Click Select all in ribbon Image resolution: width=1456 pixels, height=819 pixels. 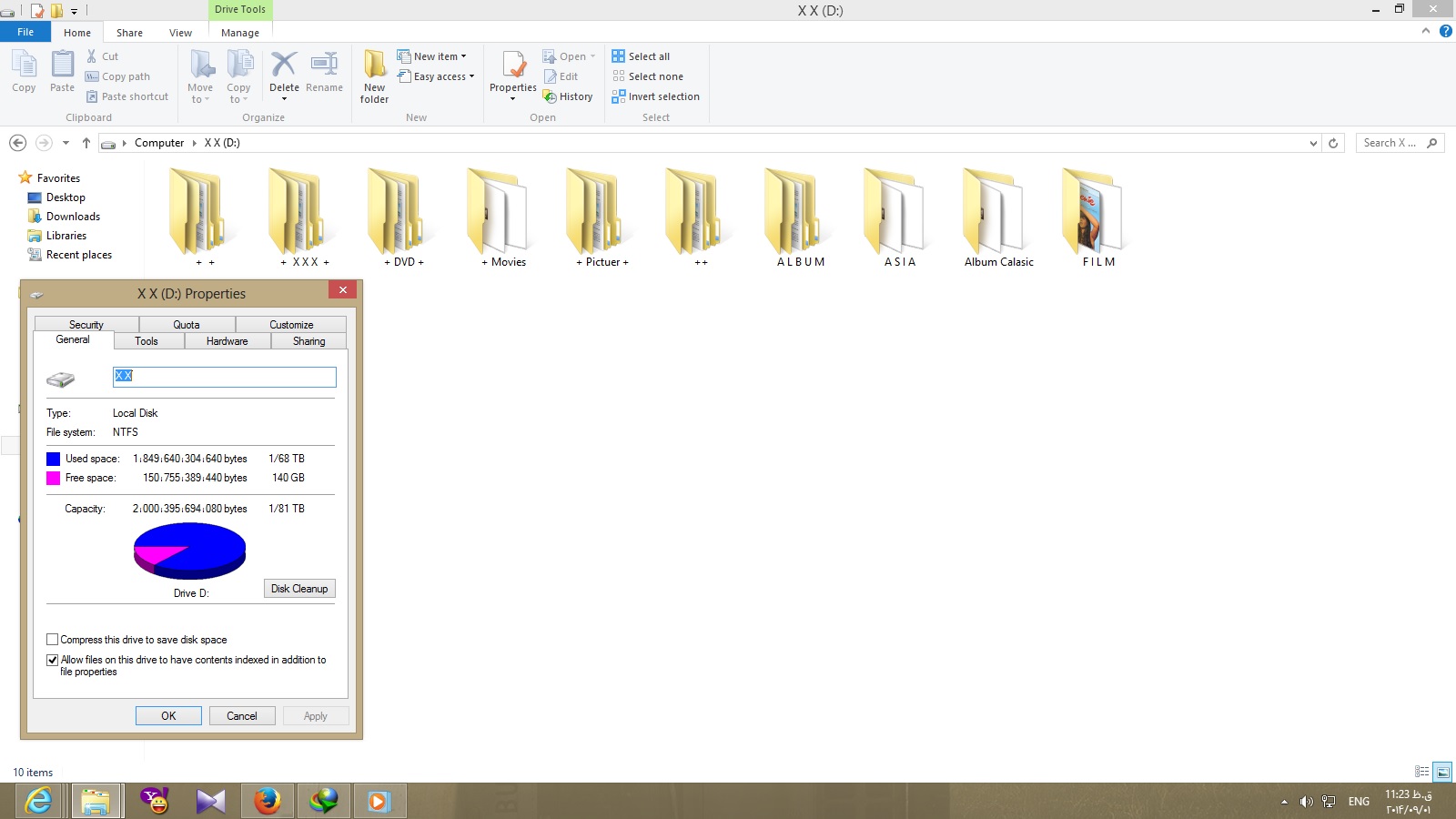641,56
